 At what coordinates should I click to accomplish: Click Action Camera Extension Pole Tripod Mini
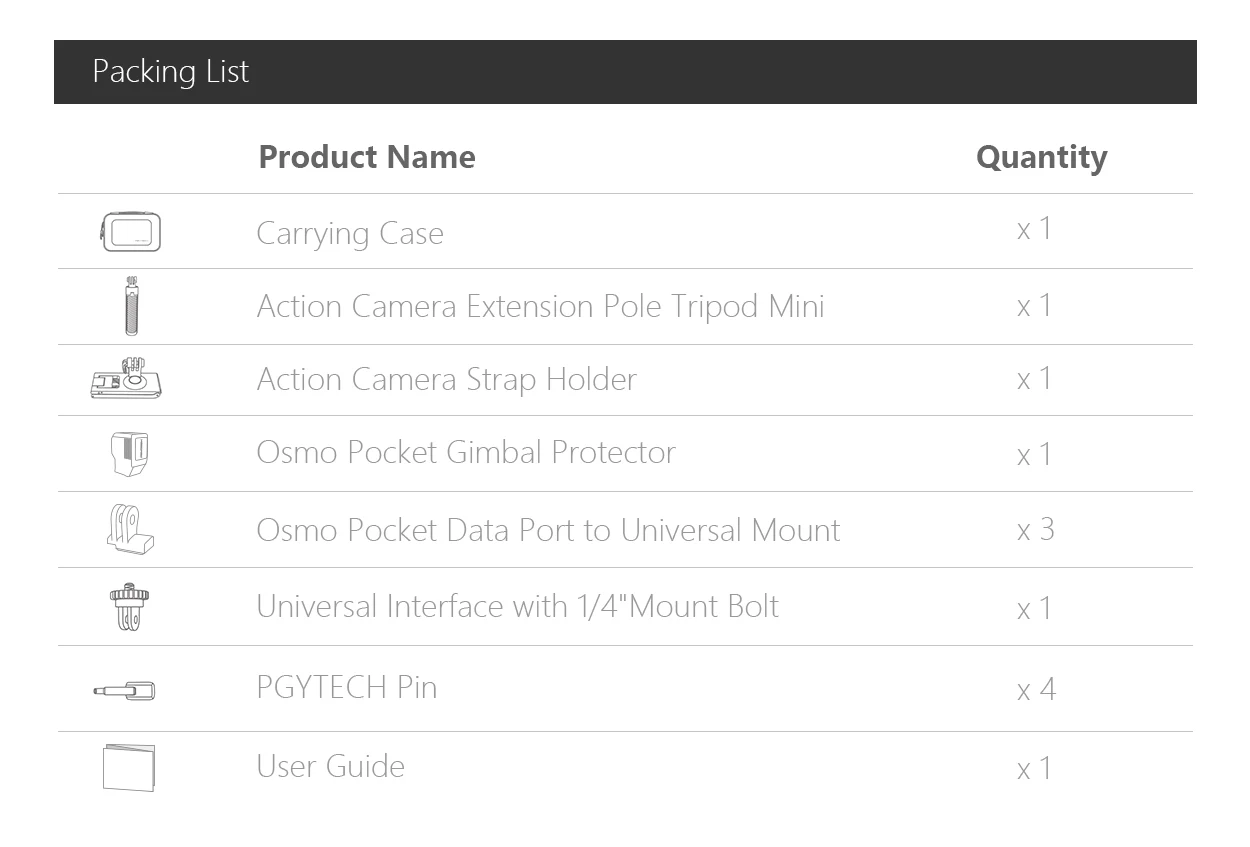tap(540, 306)
